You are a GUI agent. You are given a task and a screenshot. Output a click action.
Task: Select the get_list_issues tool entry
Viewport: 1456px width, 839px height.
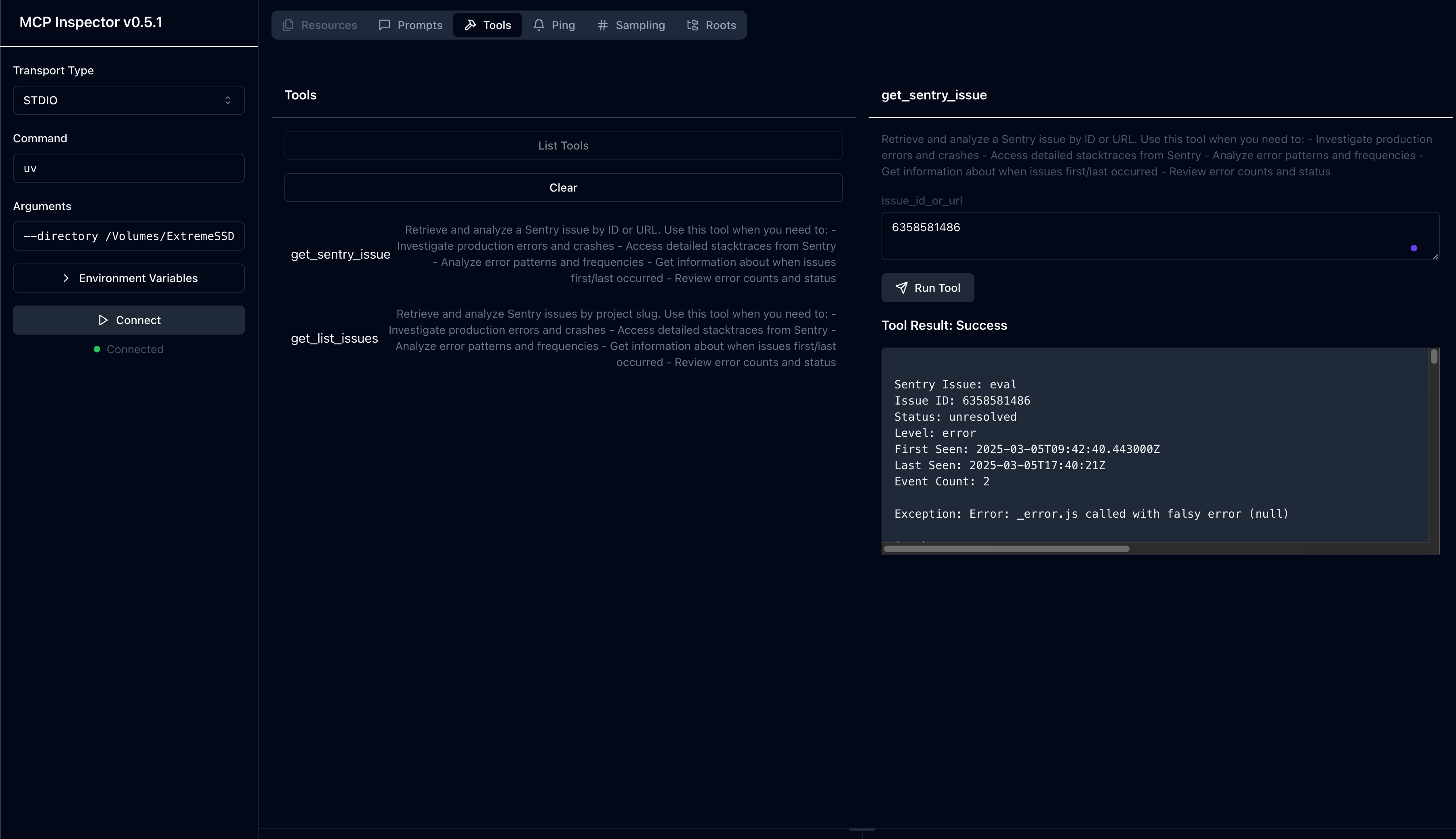(334, 338)
